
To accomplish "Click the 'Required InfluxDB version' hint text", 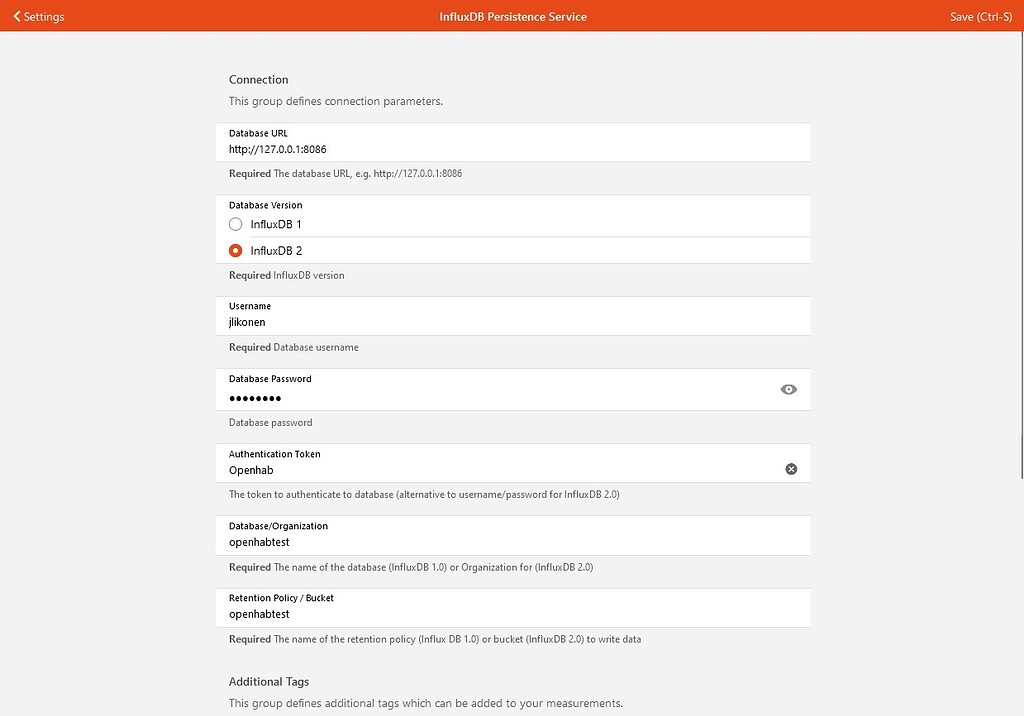I will click(x=286, y=275).
